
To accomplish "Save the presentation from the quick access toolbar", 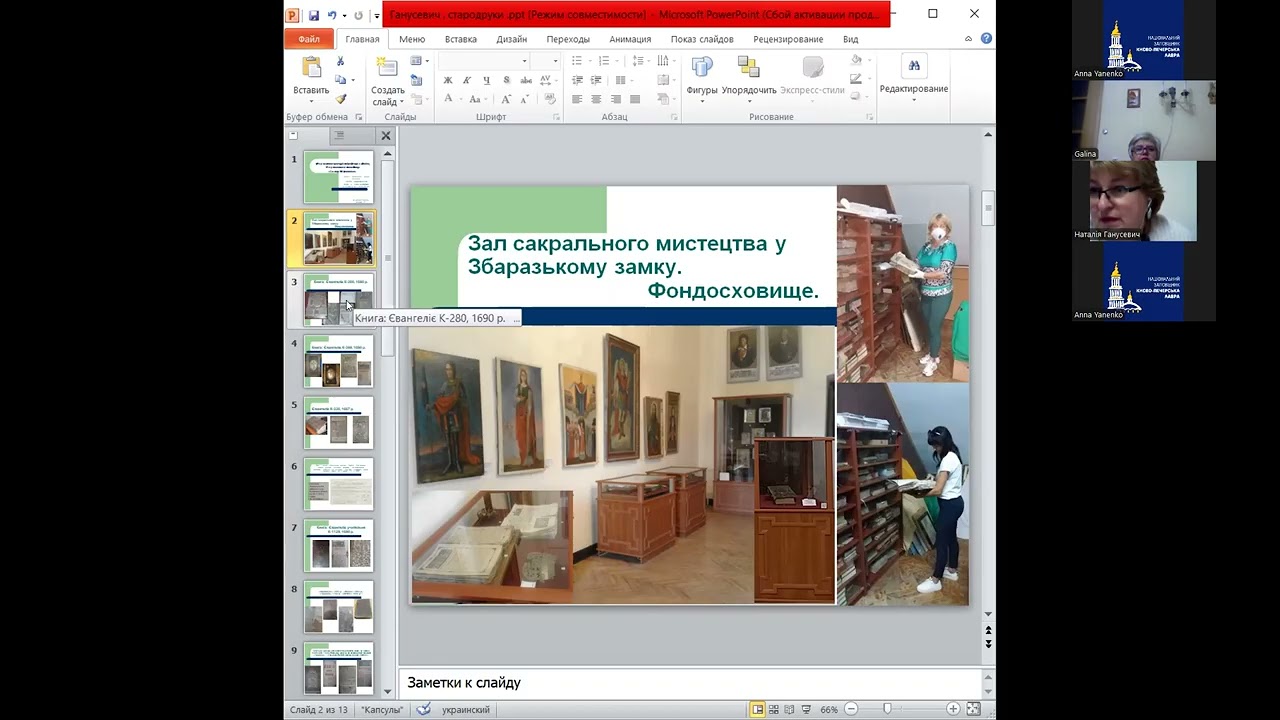I will click(313, 15).
